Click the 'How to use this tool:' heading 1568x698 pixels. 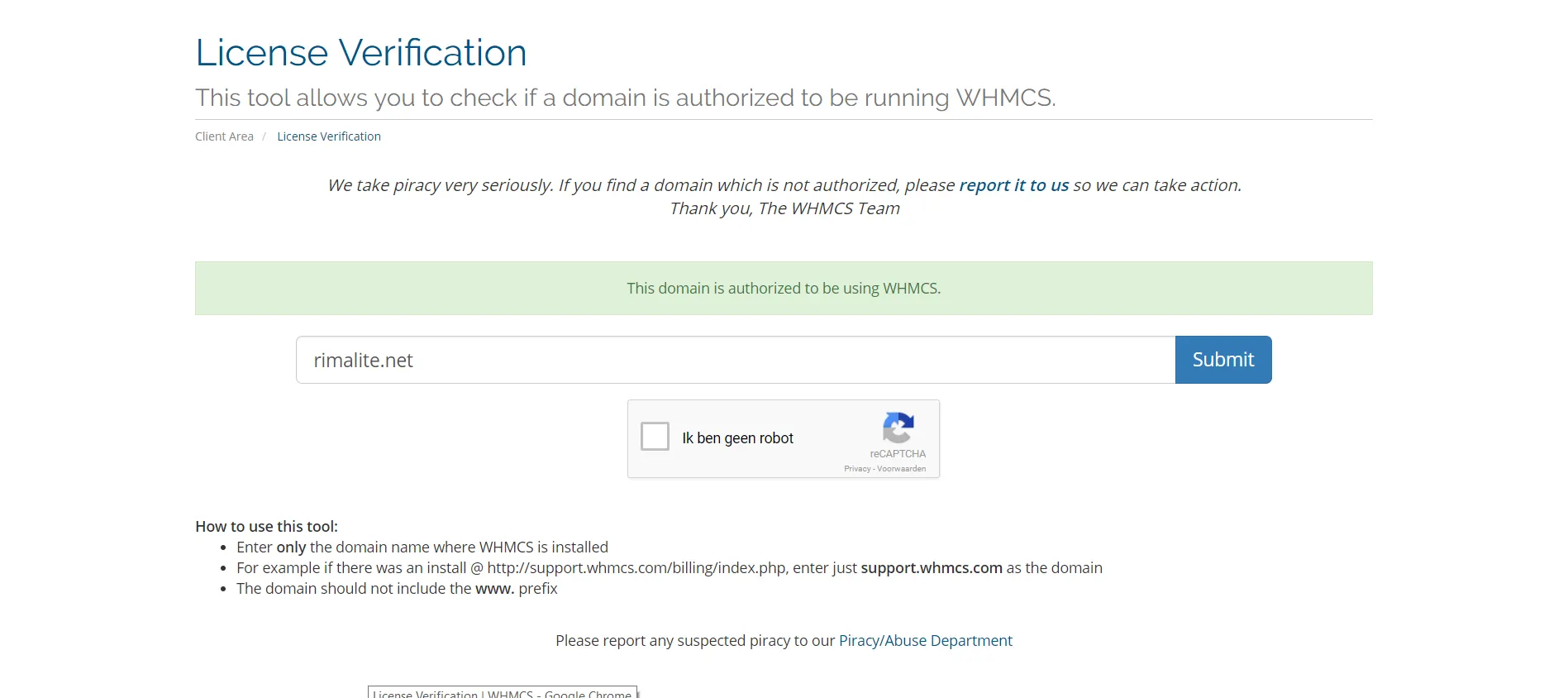(266, 527)
